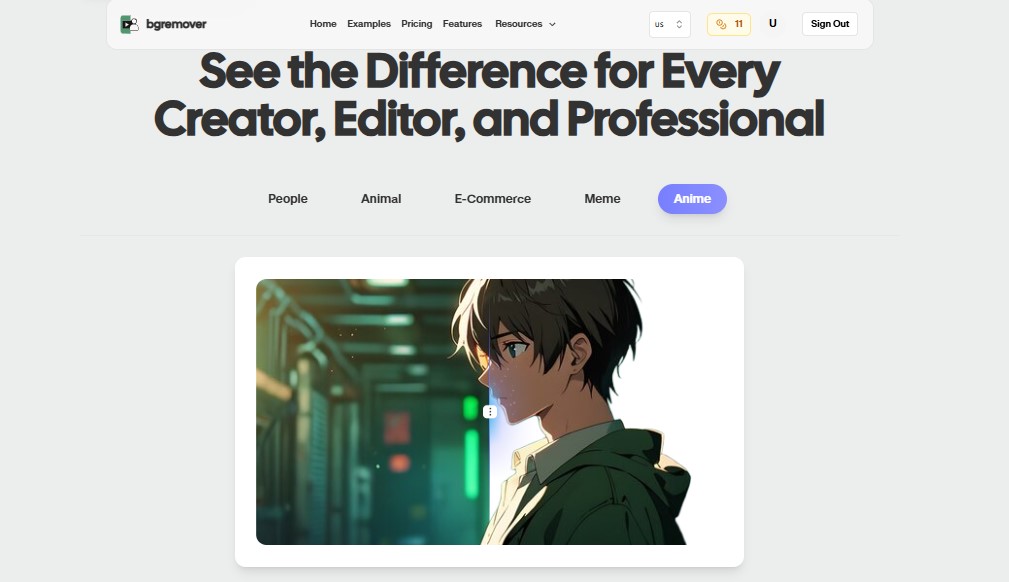
Task: Open the US language selector
Action: (x=669, y=24)
